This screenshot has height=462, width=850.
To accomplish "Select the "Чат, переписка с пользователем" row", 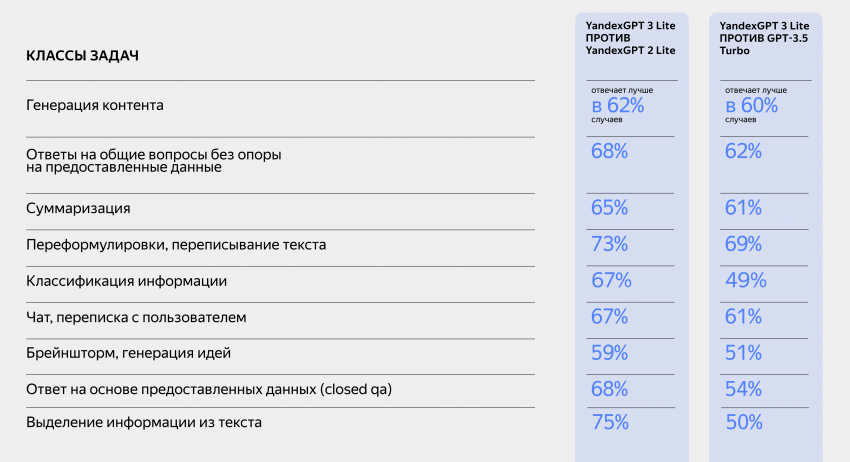I will point(136,317).
